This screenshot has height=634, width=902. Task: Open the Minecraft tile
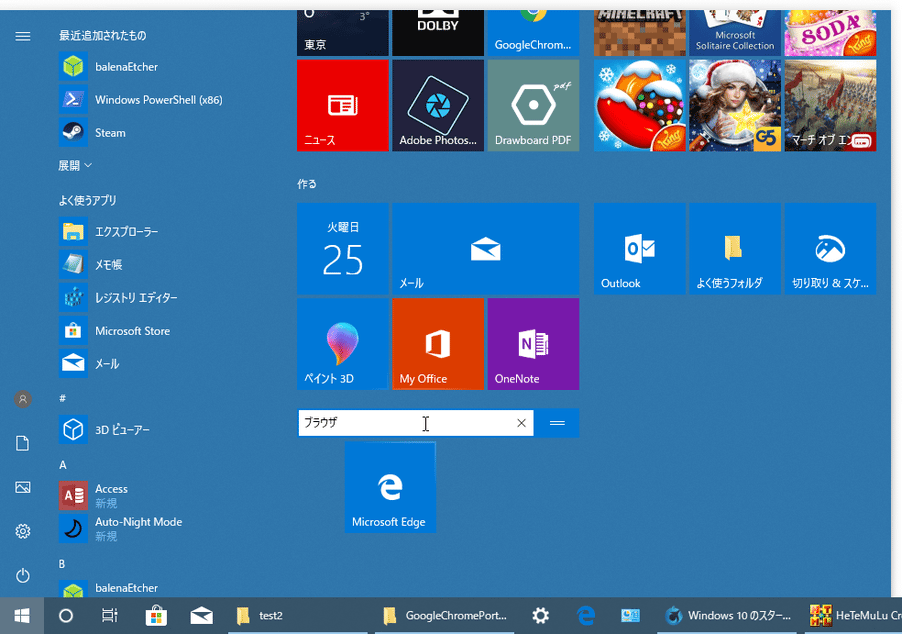[640, 33]
